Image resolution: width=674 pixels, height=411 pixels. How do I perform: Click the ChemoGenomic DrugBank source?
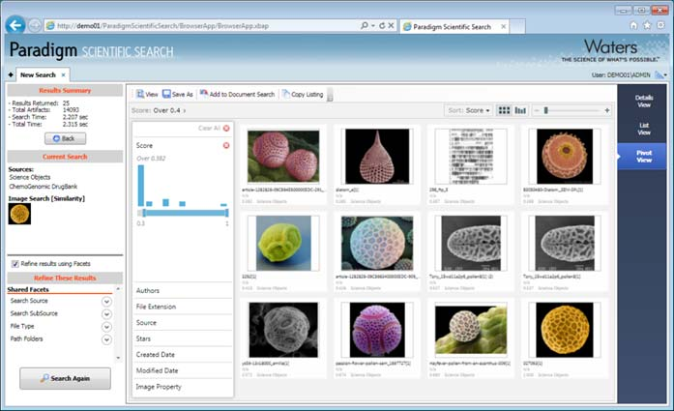(43, 187)
